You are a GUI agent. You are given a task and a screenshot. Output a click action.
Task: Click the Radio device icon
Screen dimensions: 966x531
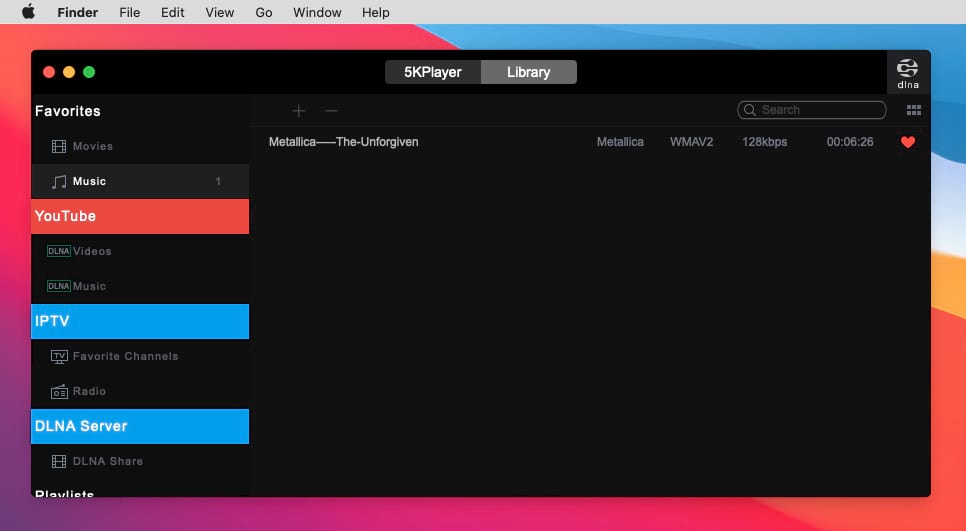click(59, 392)
